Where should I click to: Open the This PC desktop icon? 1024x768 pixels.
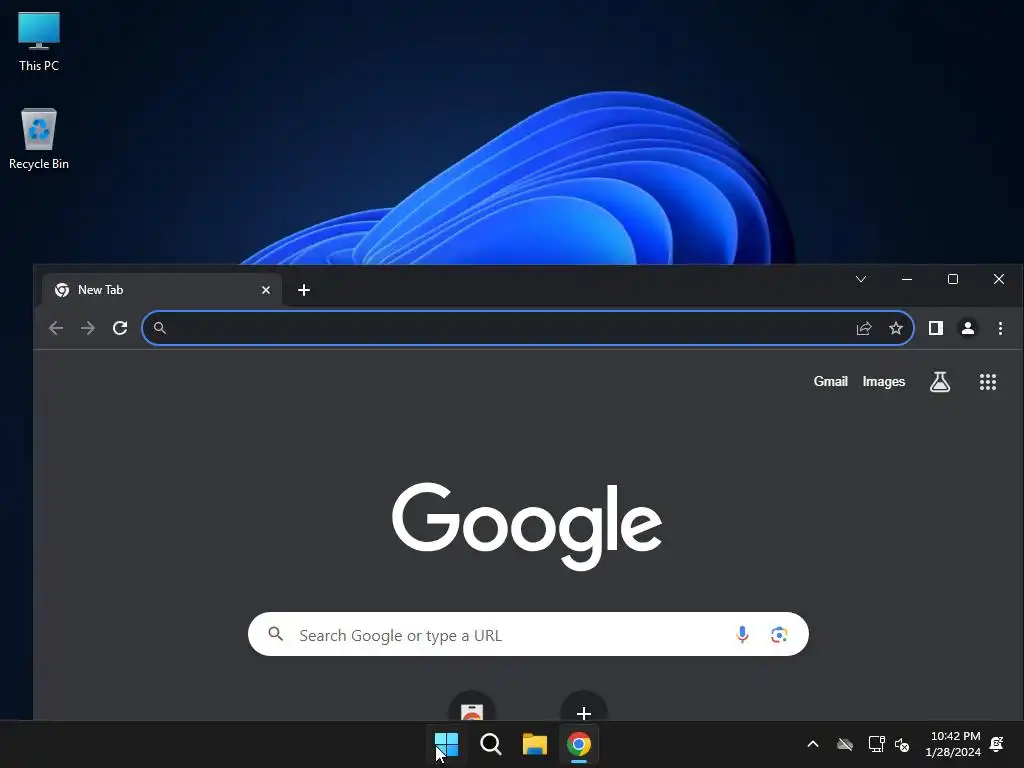(39, 42)
